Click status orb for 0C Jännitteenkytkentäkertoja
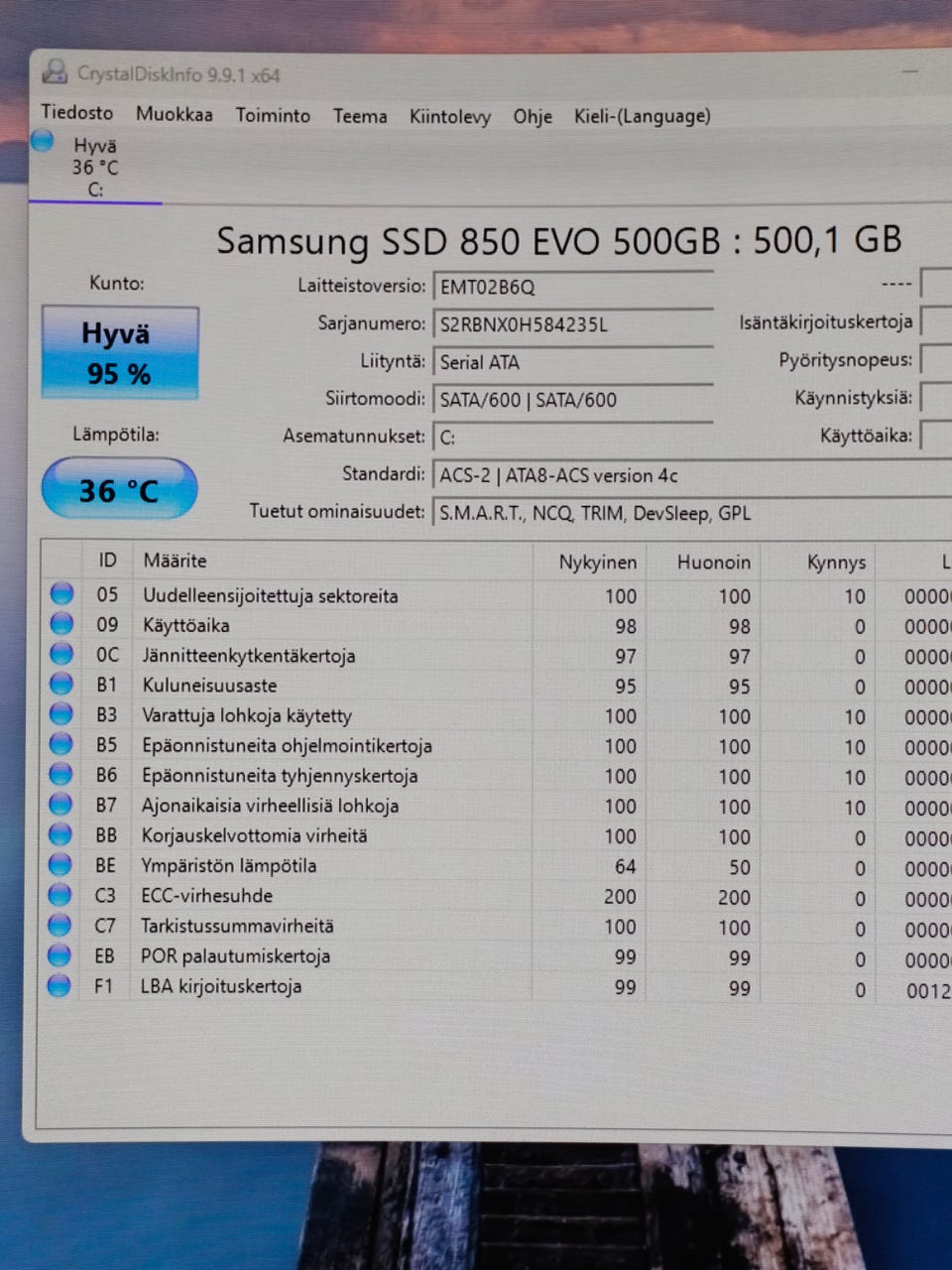 61,654
